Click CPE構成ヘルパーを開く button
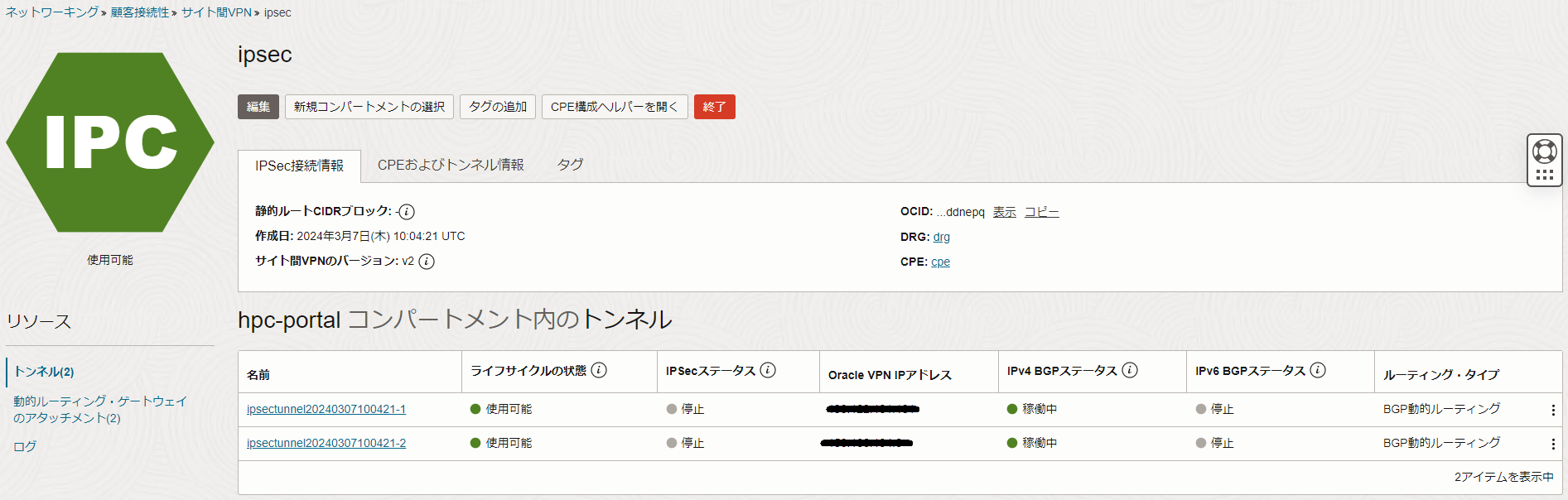Image resolution: width=1568 pixels, height=500 pixels. point(614,107)
